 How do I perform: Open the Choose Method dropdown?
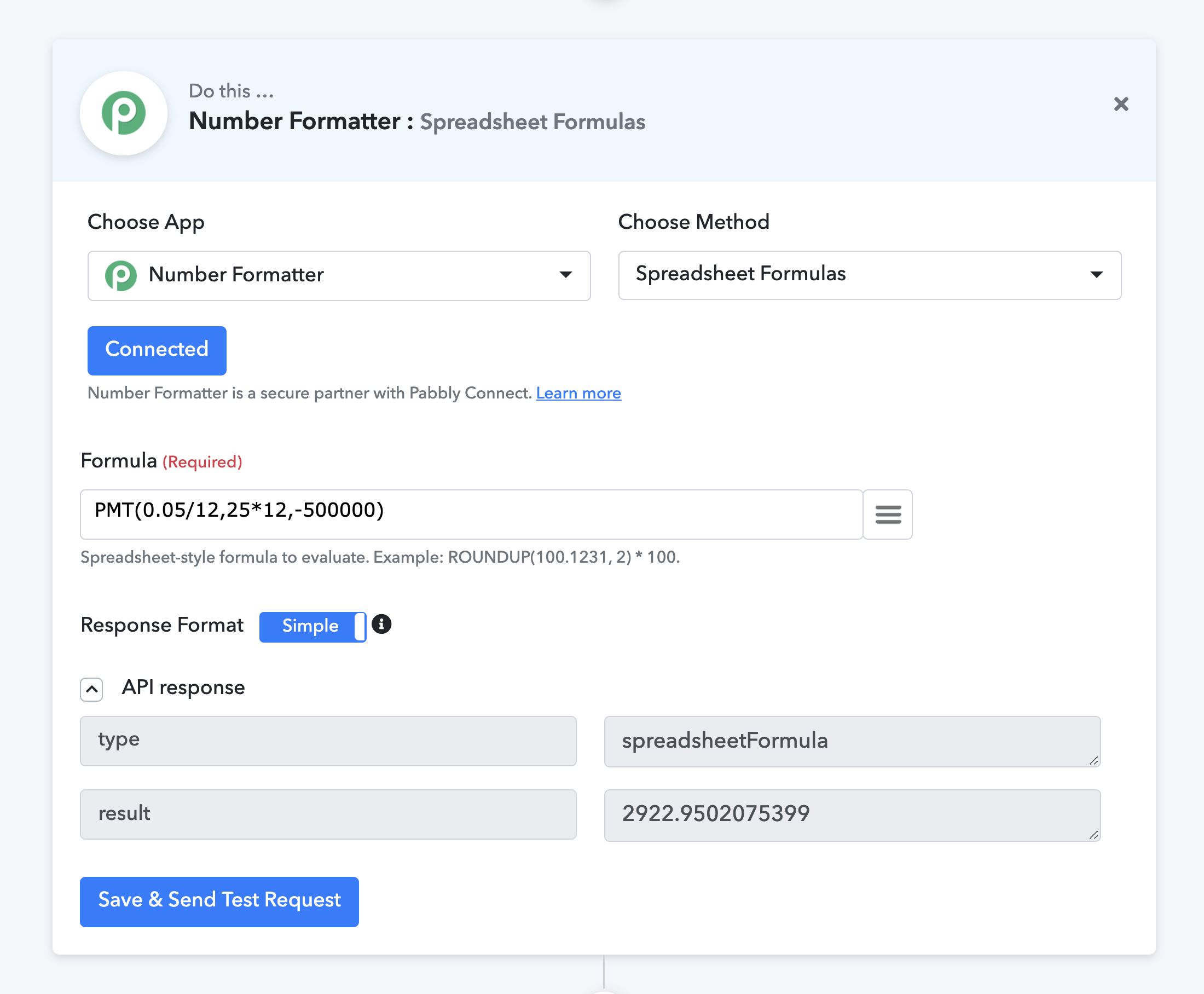point(869,275)
